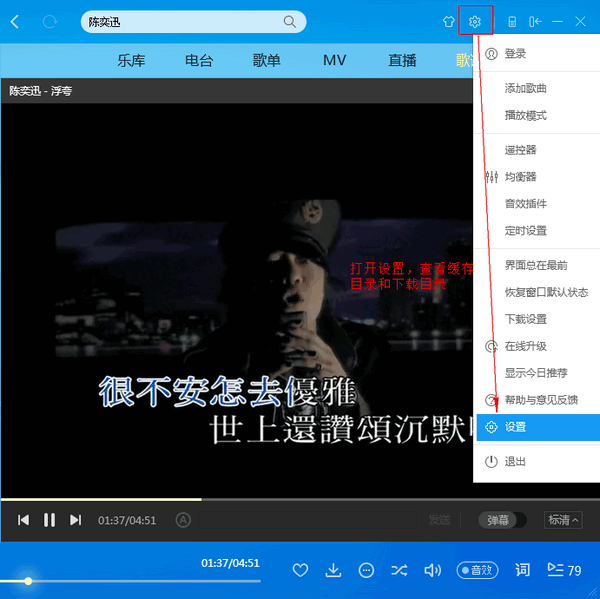Open 均衡器 from the menu
This screenshot has height=599, width=600.
[x=538, y=177]
